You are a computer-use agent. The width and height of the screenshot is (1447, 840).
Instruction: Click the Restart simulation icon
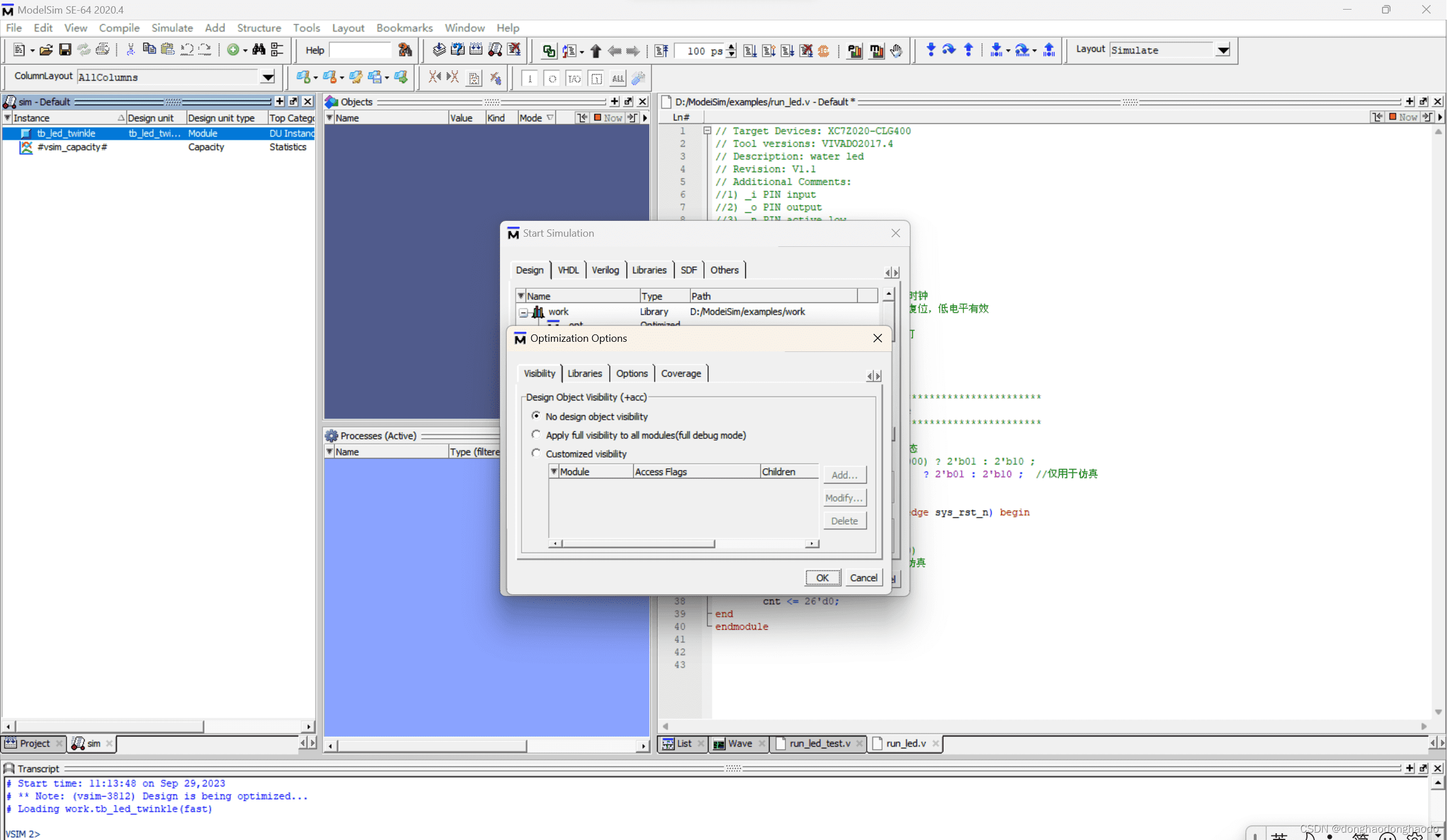pyautogui.click(x=661, y=50)
